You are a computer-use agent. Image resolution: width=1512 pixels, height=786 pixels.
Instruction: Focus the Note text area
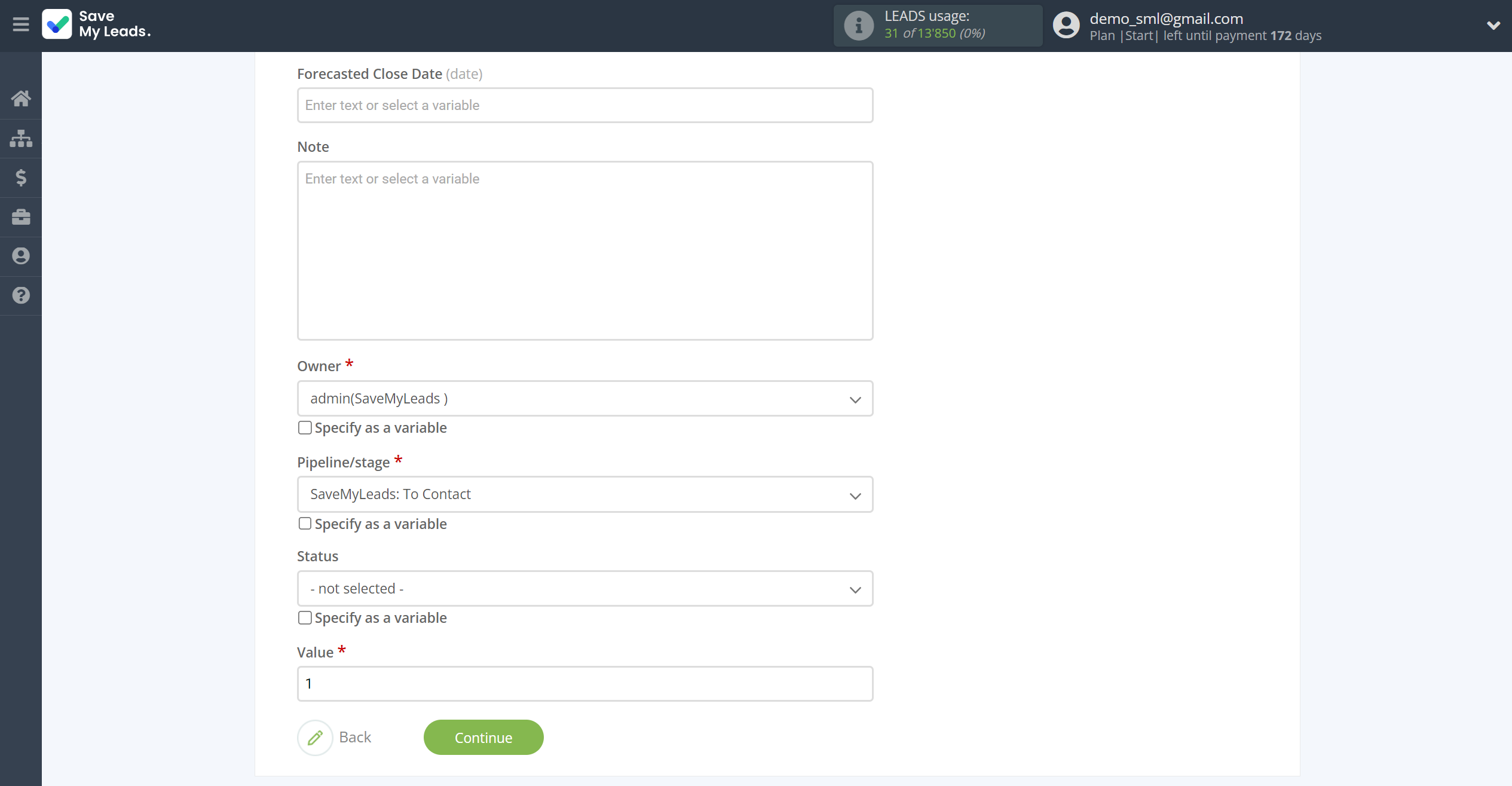point(585,251)
